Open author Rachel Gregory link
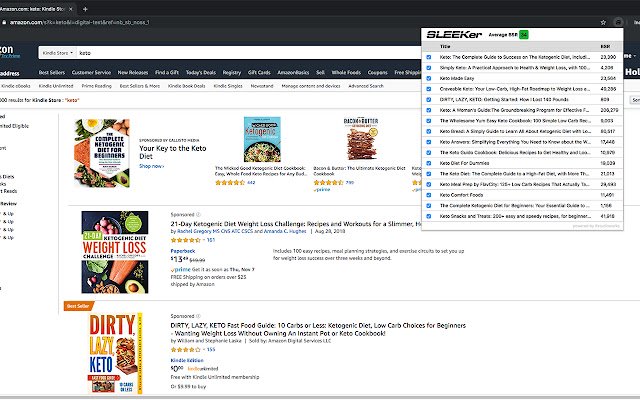This screenshot has width=640, height=400. [x=215, y=231]
